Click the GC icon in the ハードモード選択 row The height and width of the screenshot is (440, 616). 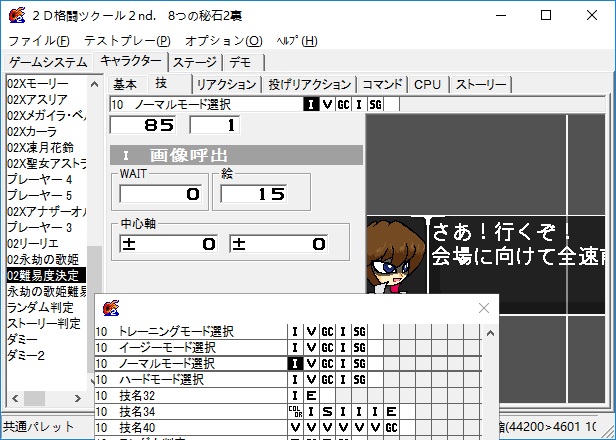point(327,379)
